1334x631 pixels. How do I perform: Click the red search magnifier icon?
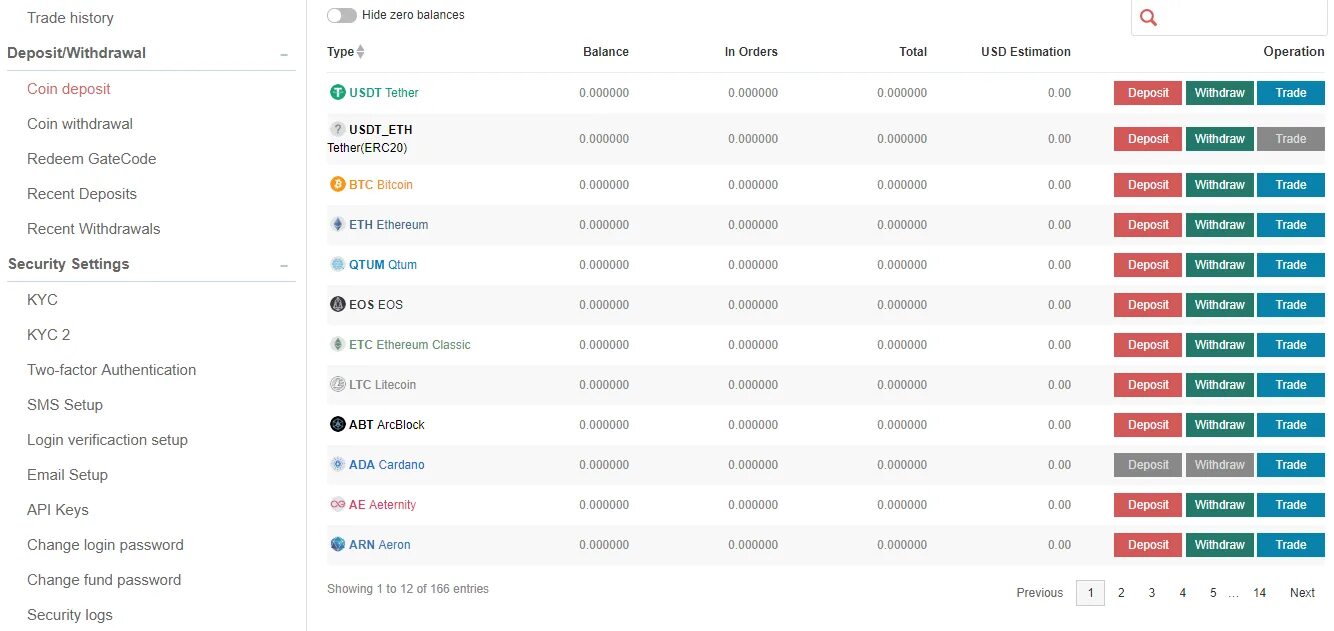[1148, 17]
